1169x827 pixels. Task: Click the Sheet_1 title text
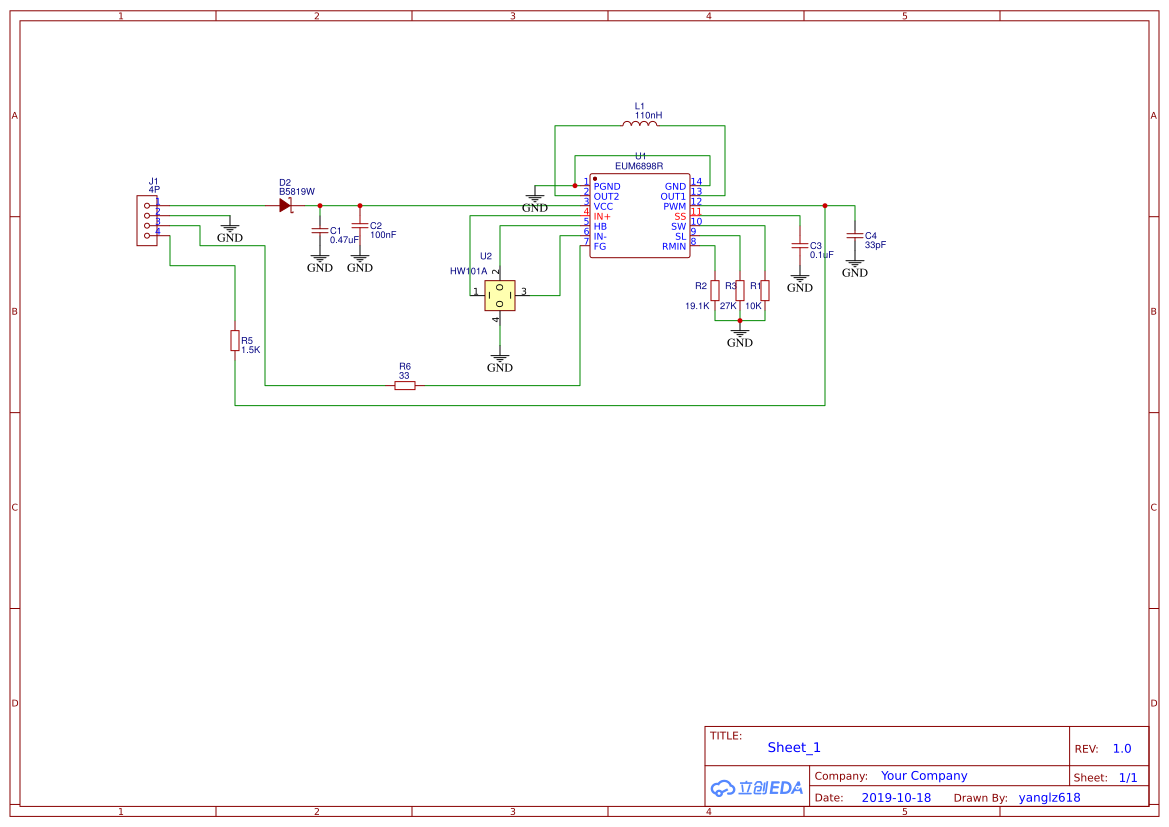794,747
